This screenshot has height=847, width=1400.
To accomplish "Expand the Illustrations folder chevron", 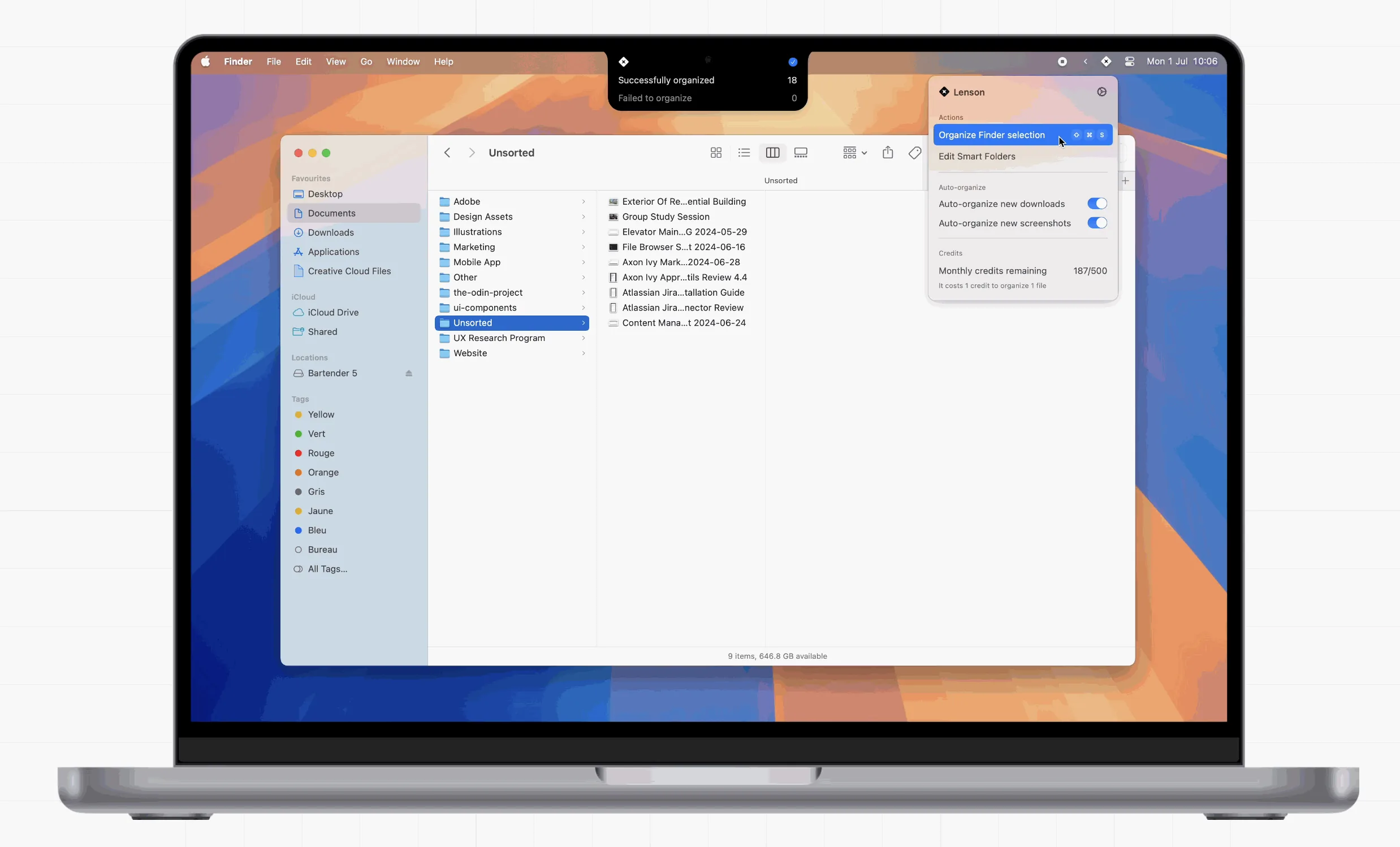I will coord(583,232).
